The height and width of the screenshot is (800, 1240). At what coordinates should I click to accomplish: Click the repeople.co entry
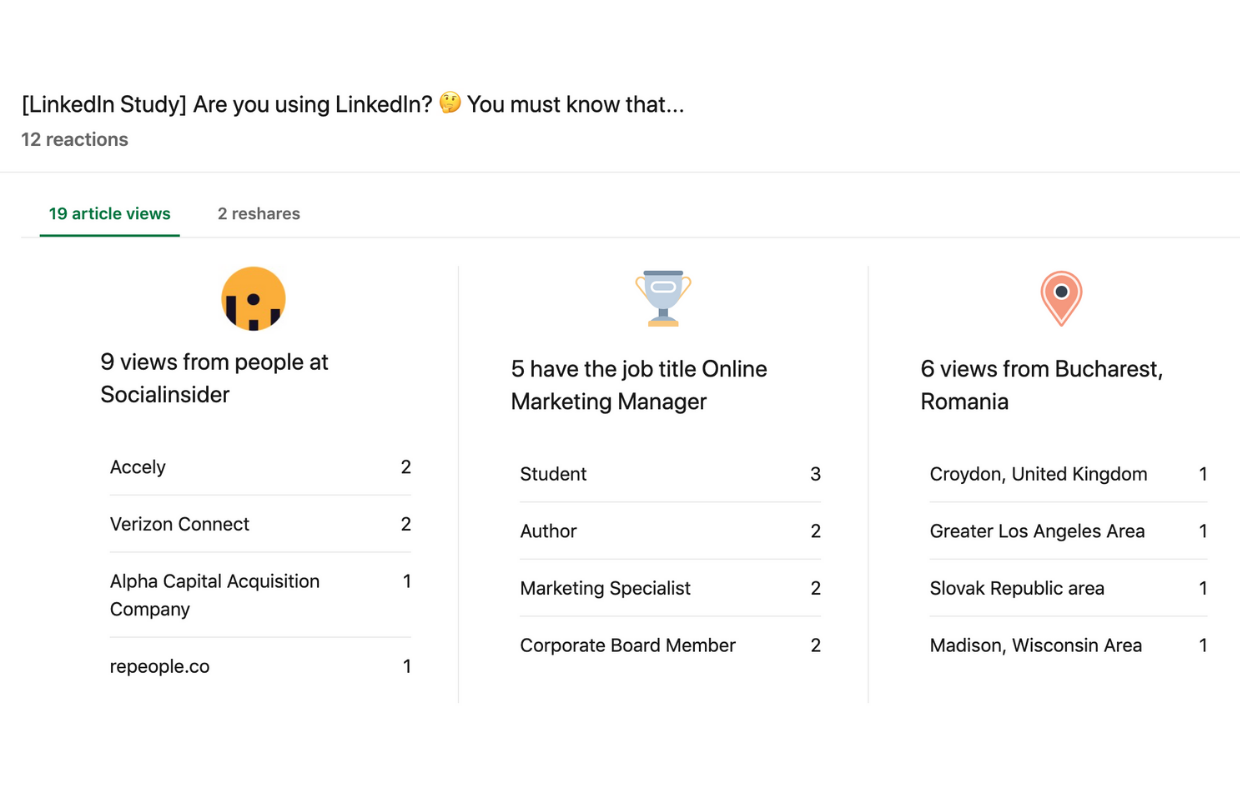(x=260, y=666)
